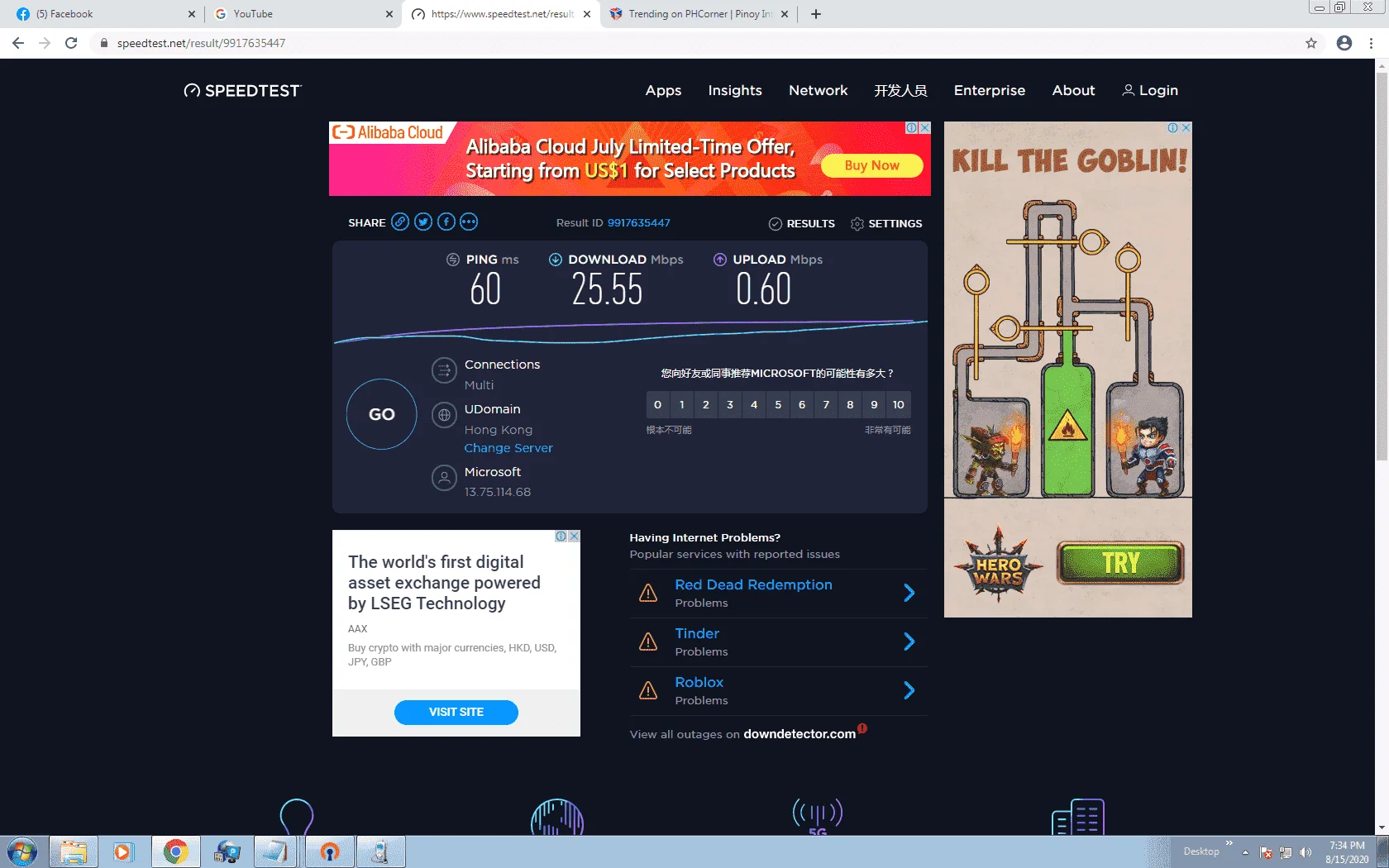Viewport: 1389px width, 868px height.
Task: Open the Enterprise menu
Action: (x=990, y=91)
